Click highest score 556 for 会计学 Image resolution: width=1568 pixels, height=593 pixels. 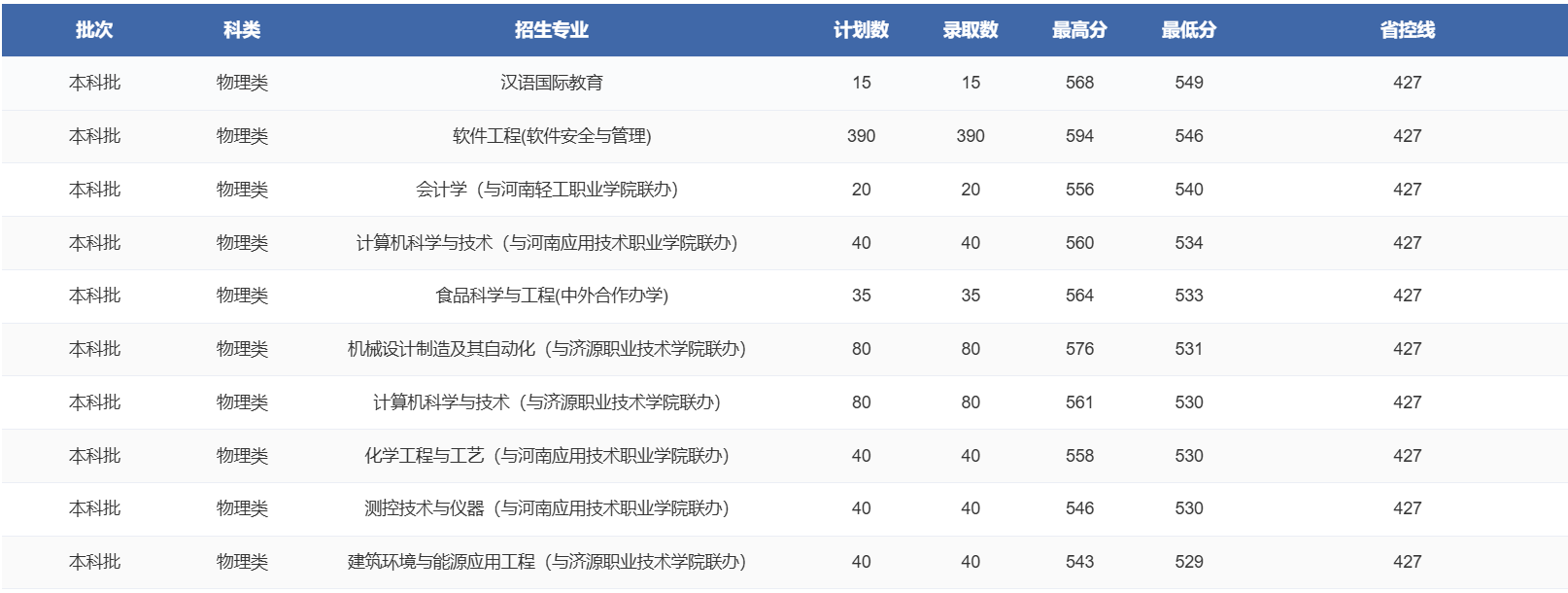tap(1079, 190)
